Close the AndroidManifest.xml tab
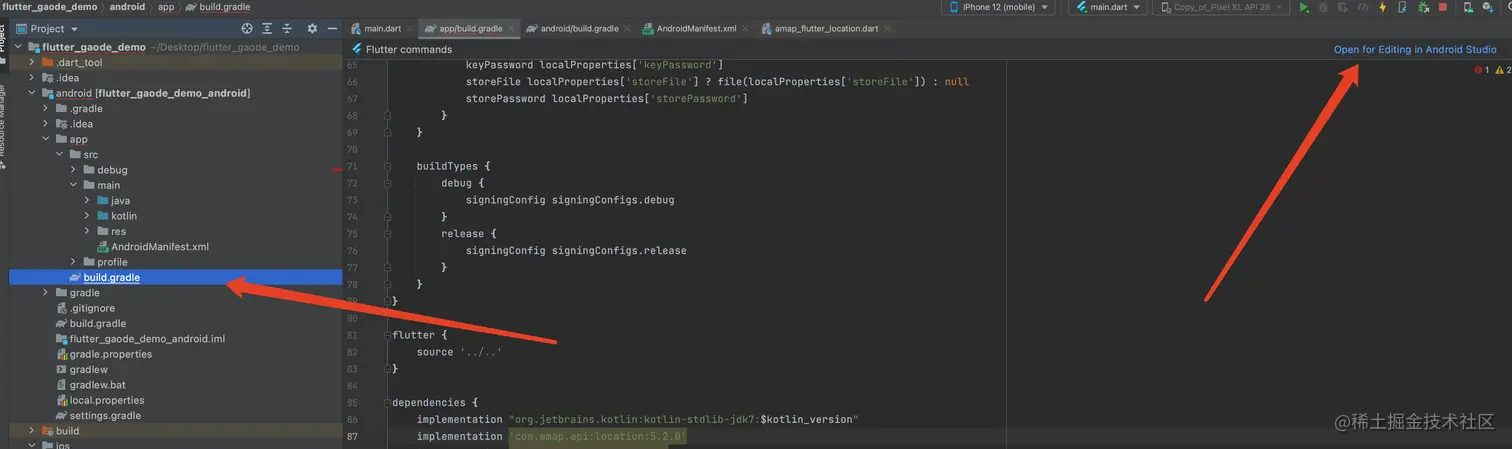1512x449 pixels. click(x=747, y=29)
